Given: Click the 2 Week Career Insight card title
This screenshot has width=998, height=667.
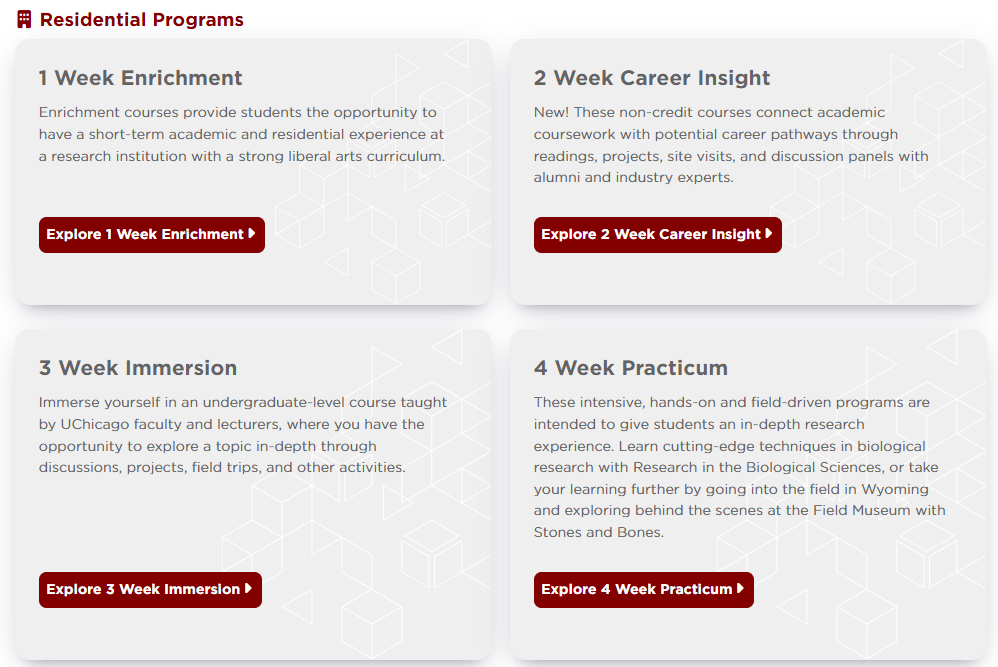Looking at the screenshot, I should pyautogui.click(x=652, y=78).
